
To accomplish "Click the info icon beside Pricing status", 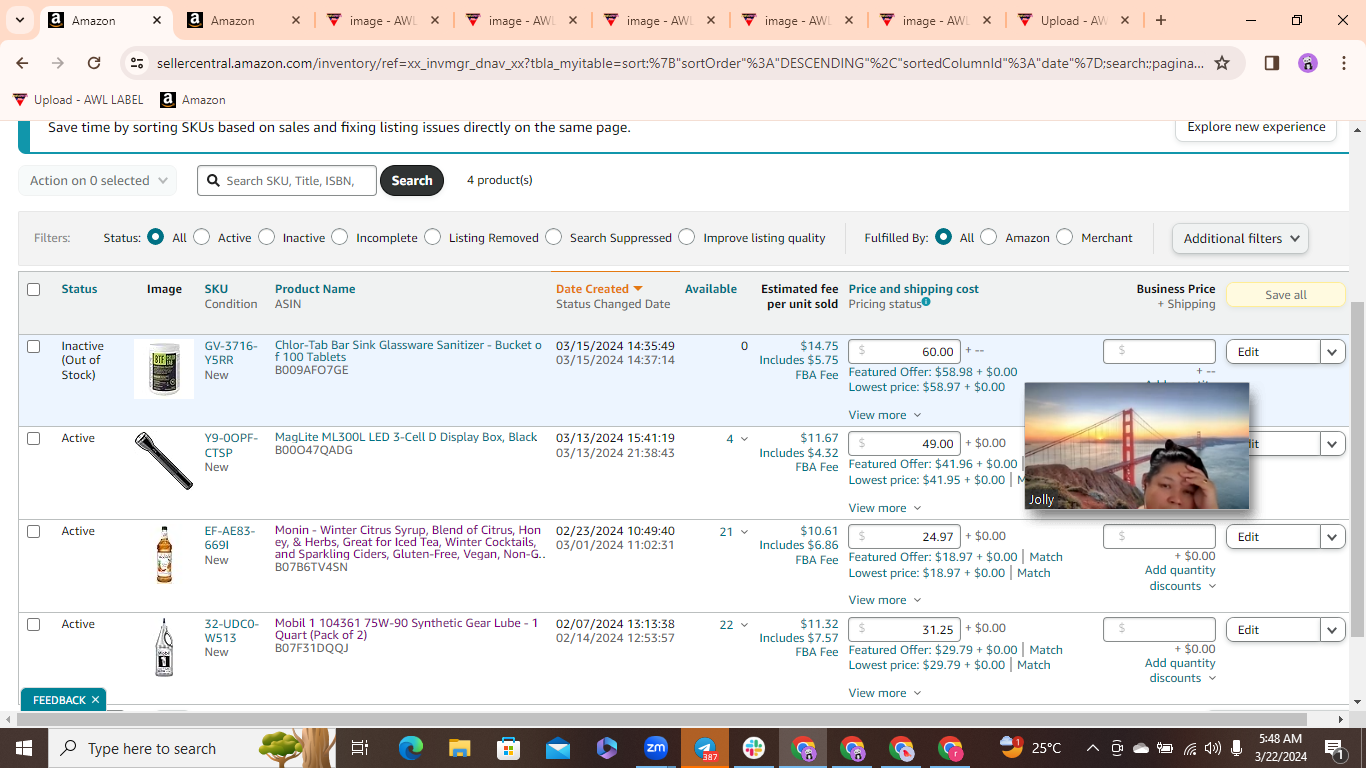I will (926, 302).
